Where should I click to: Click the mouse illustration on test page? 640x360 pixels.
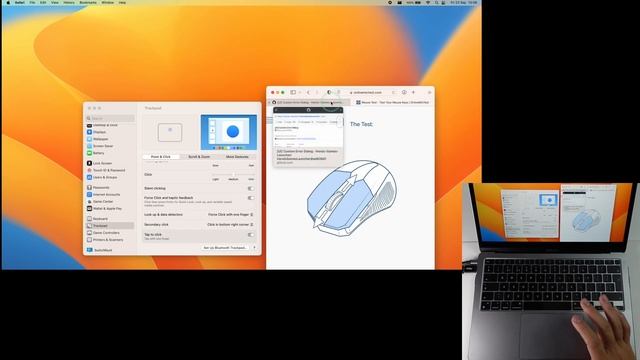coord(351,198)
